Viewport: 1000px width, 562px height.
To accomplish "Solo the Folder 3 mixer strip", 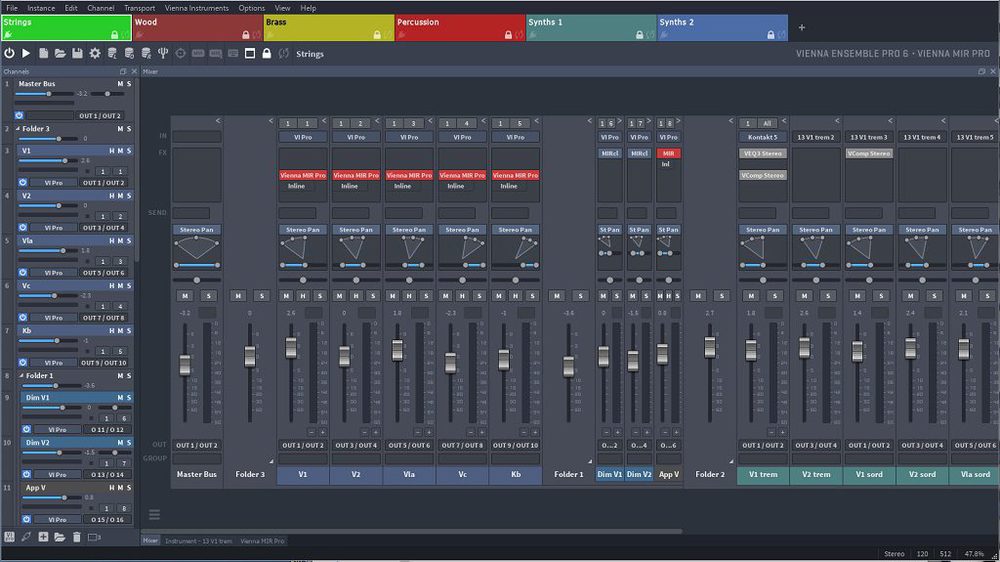I will point(261,295).
